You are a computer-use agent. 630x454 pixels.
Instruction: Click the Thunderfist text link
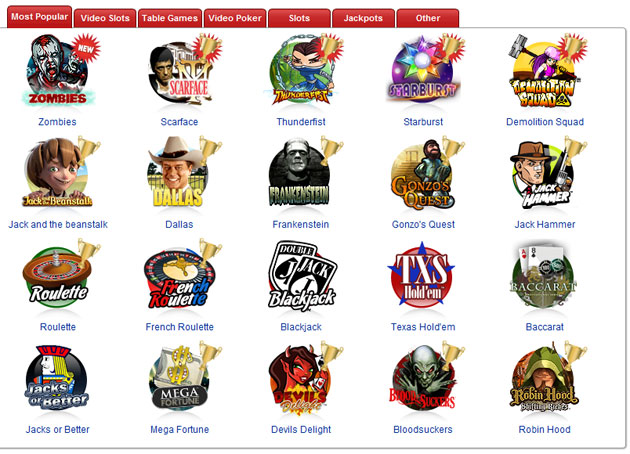(301, 122)
